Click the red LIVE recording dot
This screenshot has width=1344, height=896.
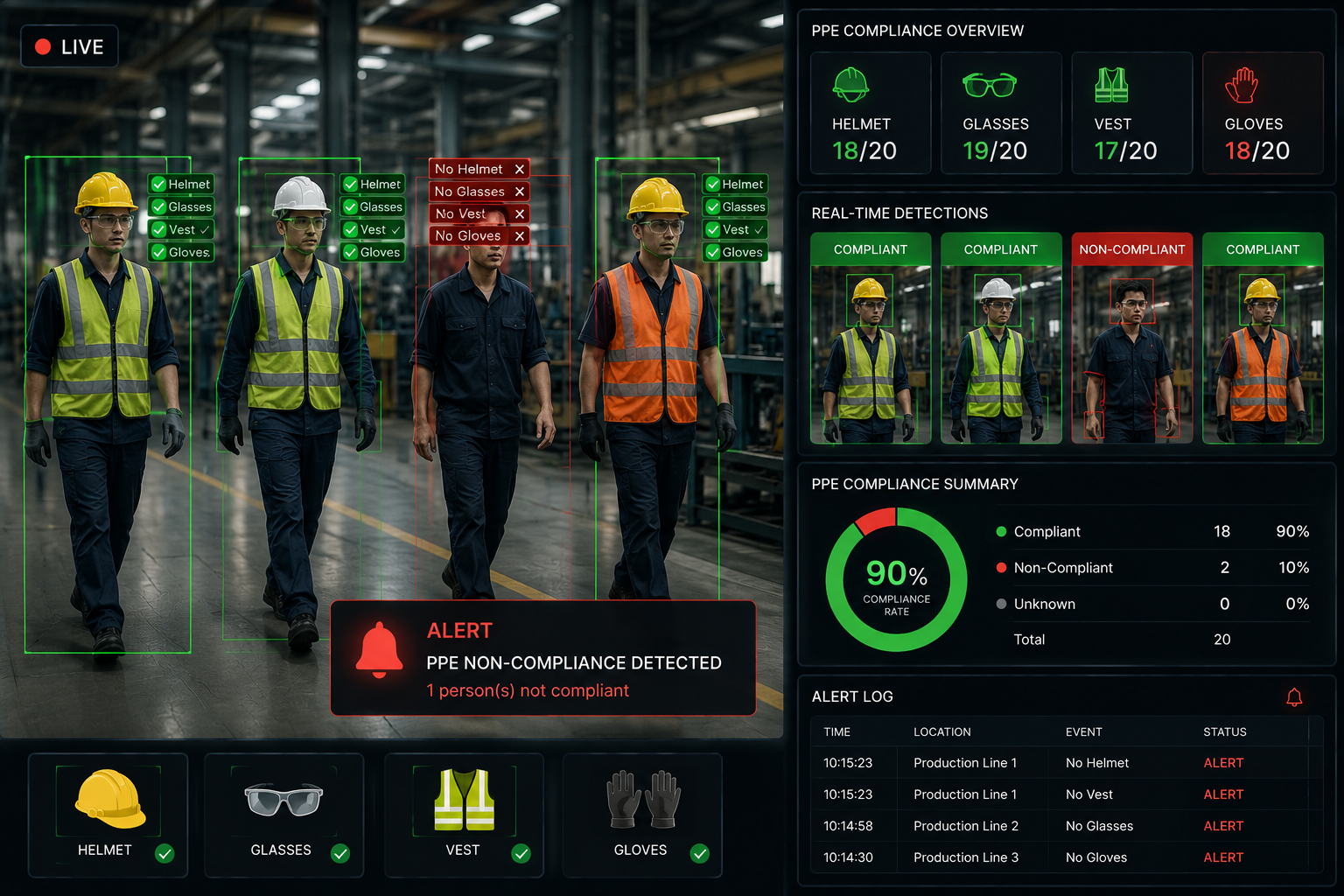[42, 47]
